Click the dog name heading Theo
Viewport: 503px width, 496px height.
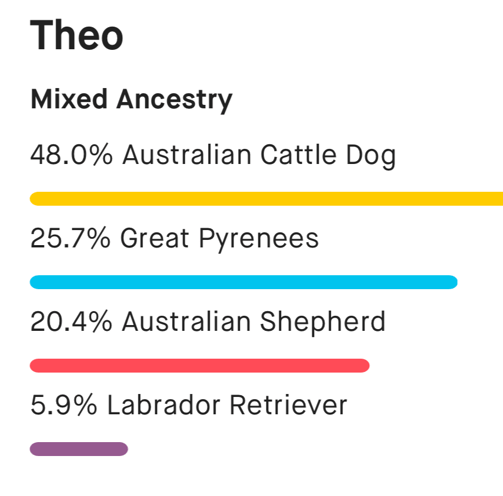(77, 35)
